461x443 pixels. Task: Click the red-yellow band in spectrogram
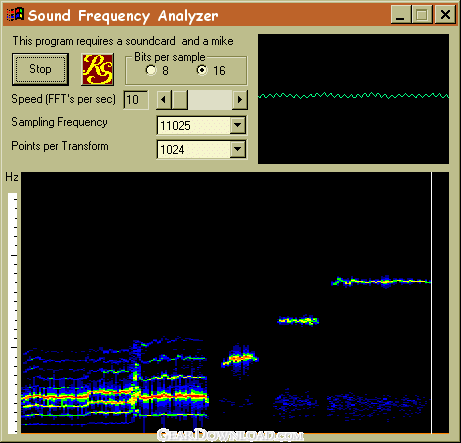[x=115, y=397]
